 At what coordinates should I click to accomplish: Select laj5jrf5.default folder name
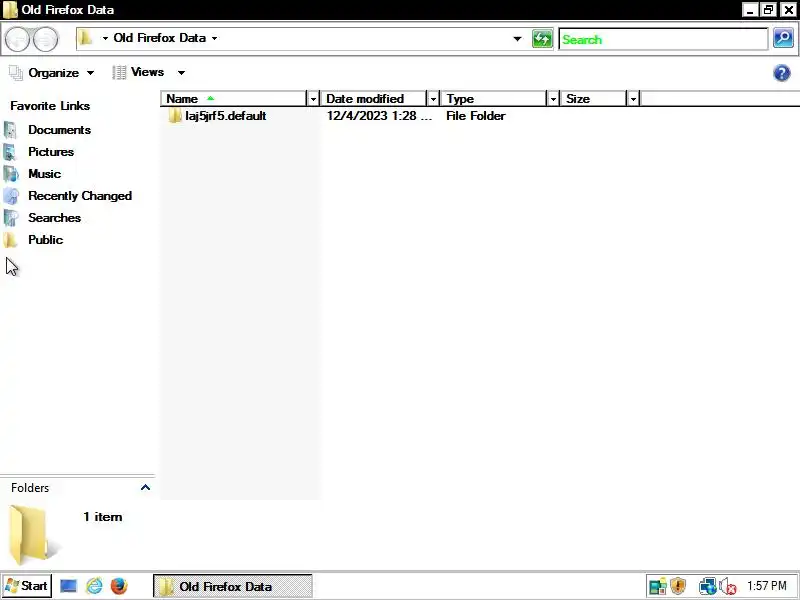226,116
